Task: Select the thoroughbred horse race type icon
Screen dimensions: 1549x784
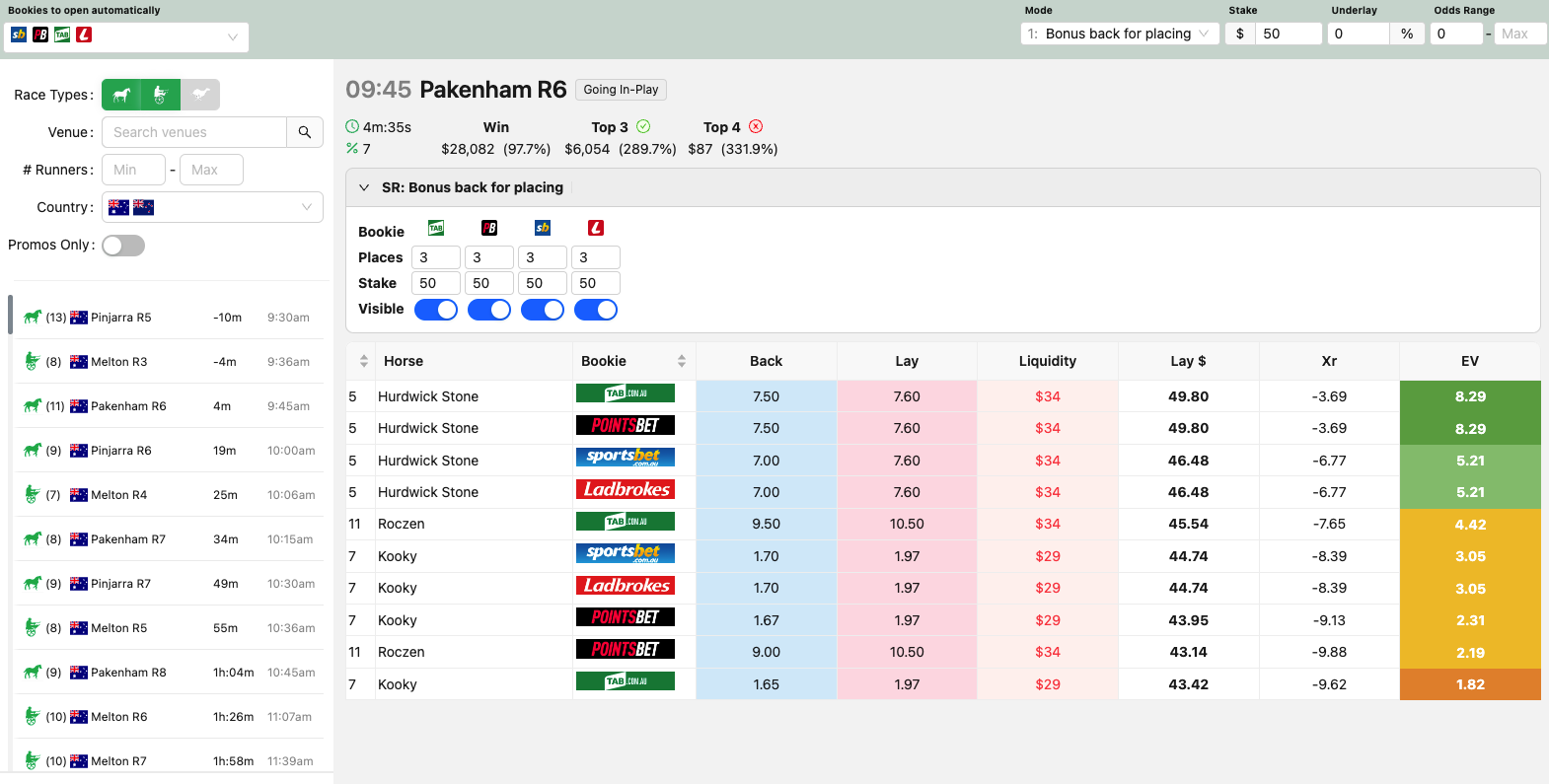Action: click(121, 95)
